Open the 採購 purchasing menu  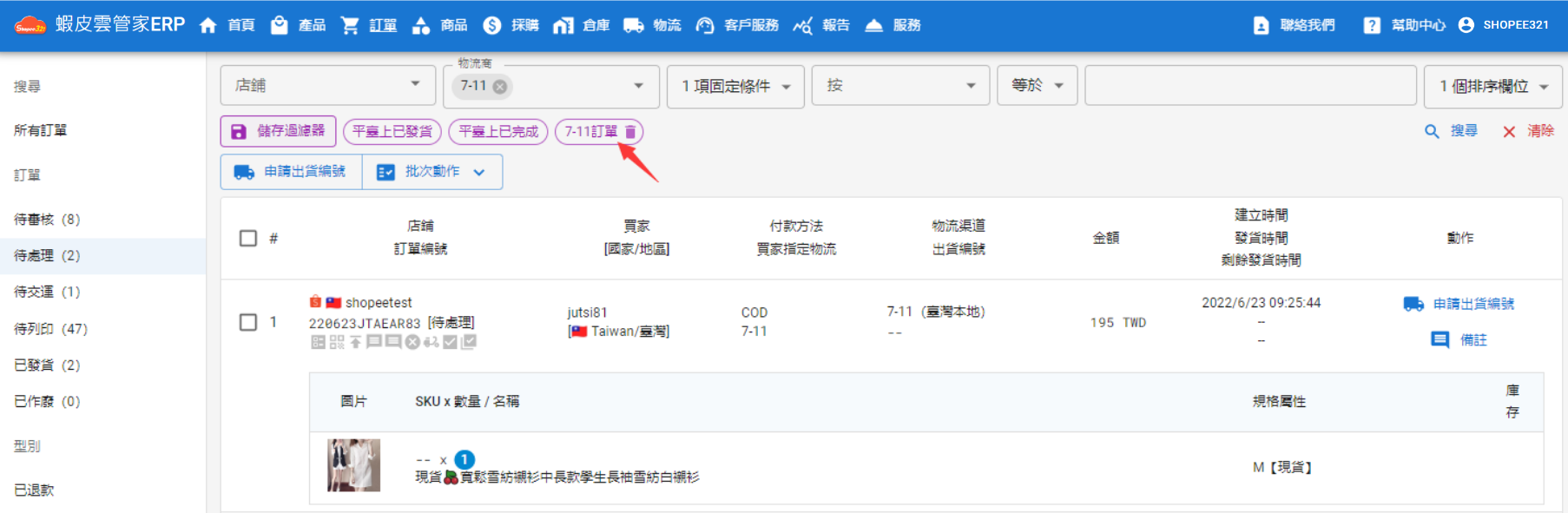pyautogui.click(x=511, y=25)
